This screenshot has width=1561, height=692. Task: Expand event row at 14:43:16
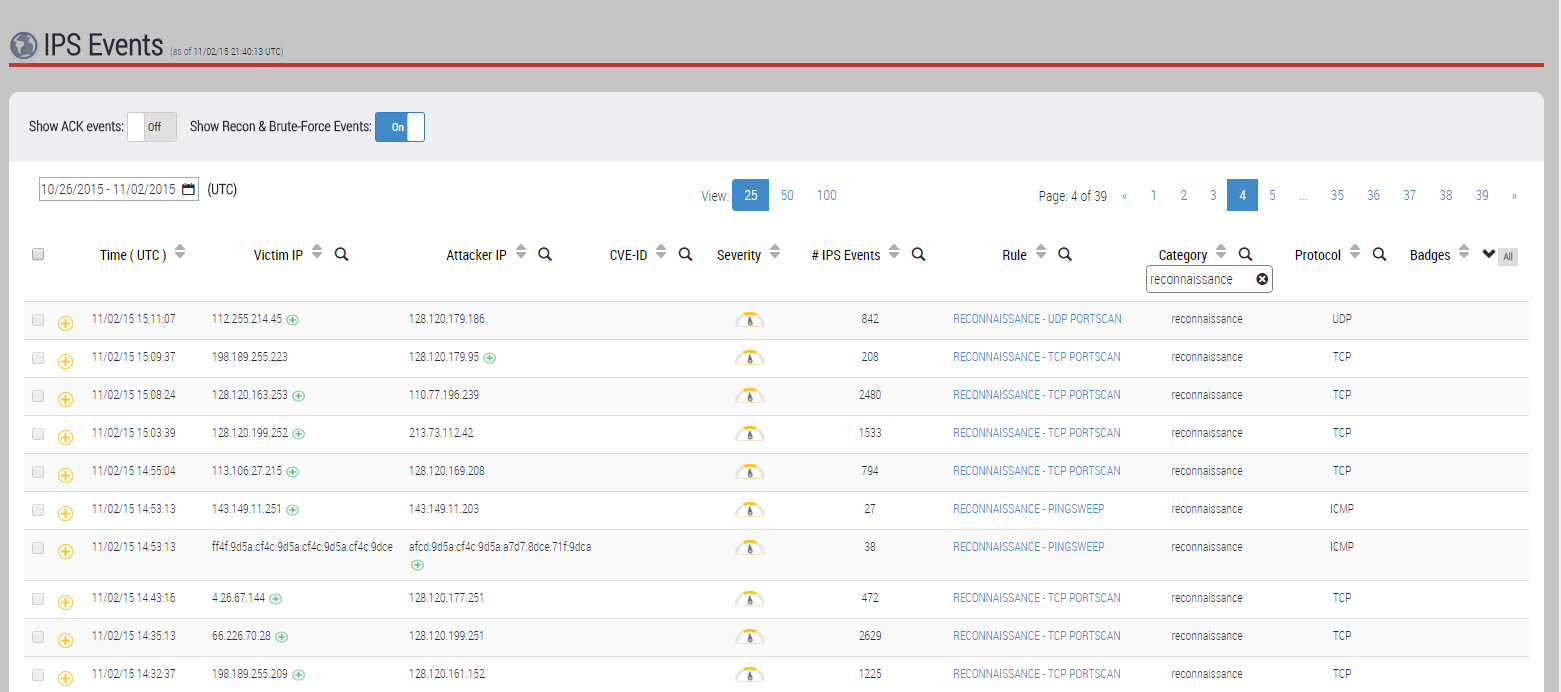66,602
